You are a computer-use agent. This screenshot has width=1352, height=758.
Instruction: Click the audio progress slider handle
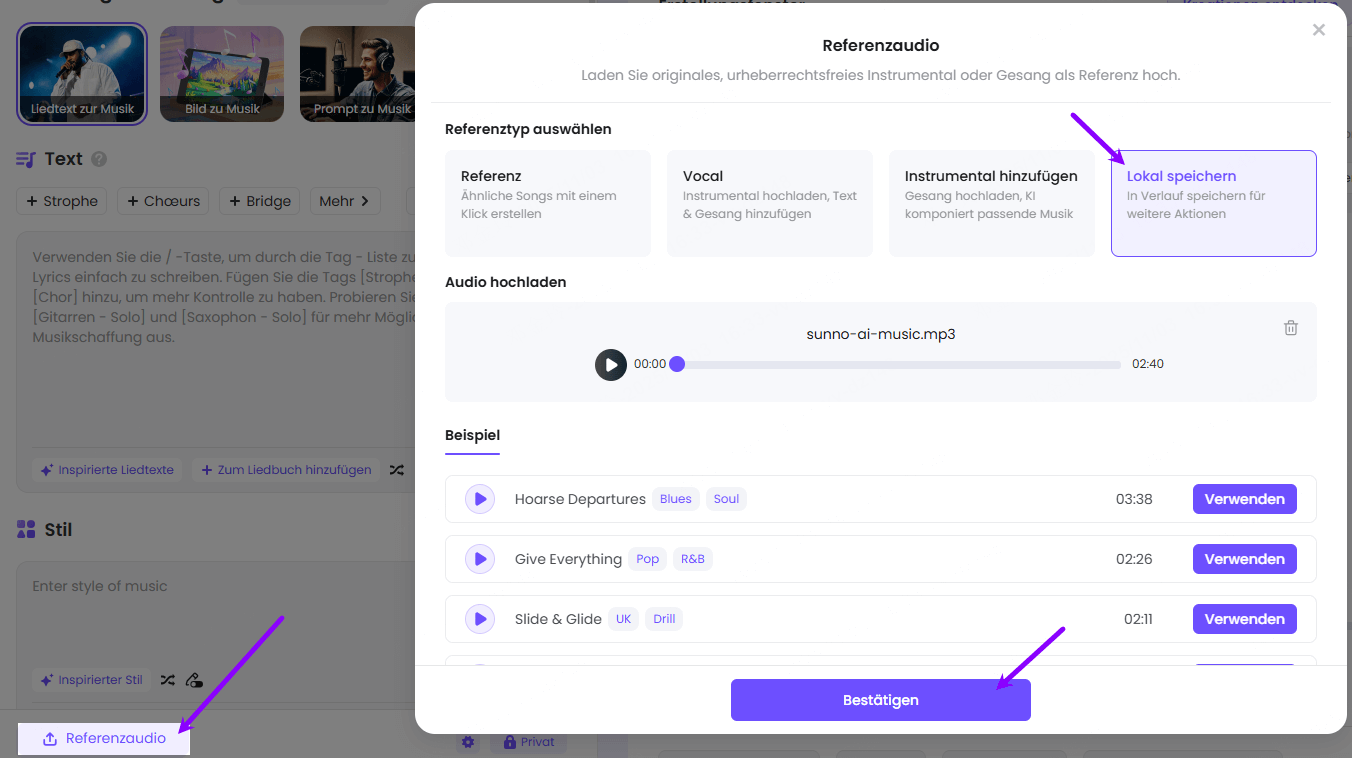pyautogui.click(x=677, y=364)
